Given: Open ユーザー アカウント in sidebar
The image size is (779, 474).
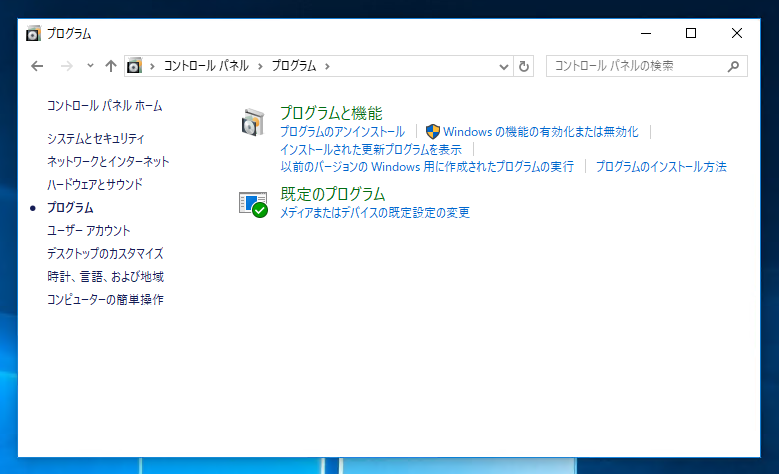Looking at the screenshot, I should 88,231.
